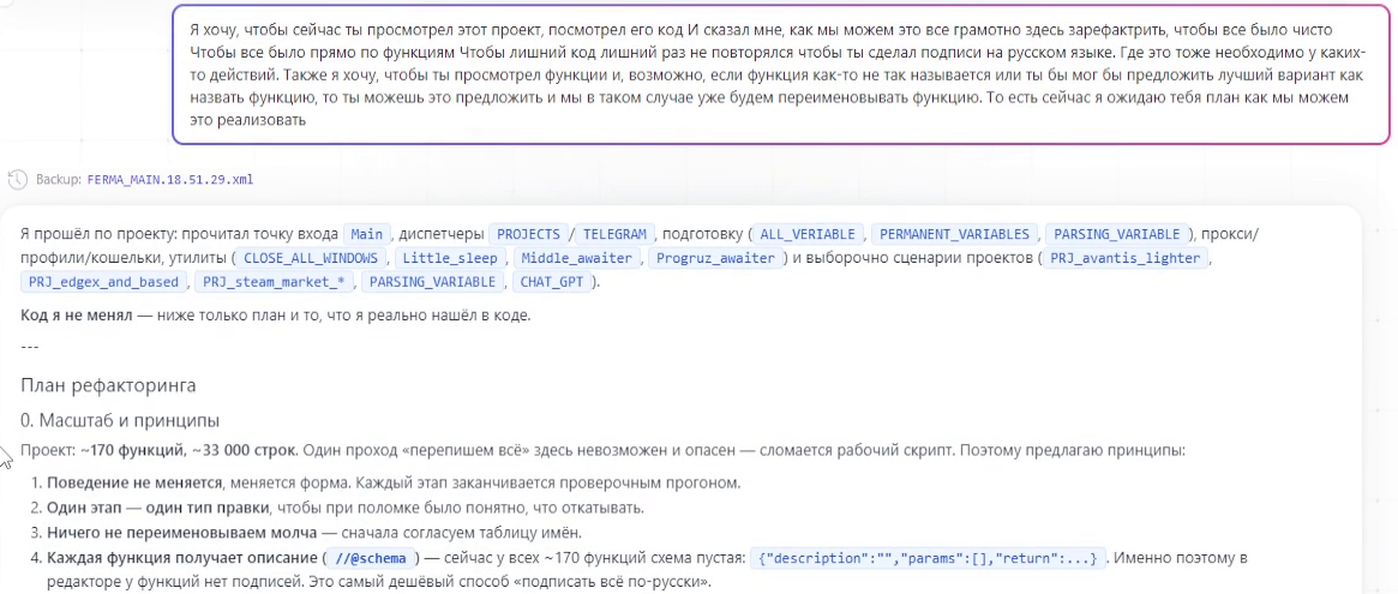The image size is (1398, 594).
Task: Click the '0. Масштаб и принципы' heading
Action: [x=120, y=421]
